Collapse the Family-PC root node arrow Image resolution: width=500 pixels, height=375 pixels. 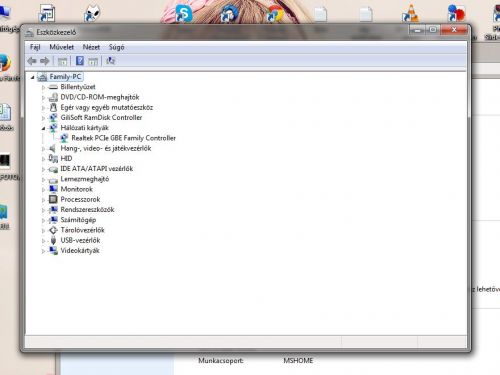click(x=33, y=77)
